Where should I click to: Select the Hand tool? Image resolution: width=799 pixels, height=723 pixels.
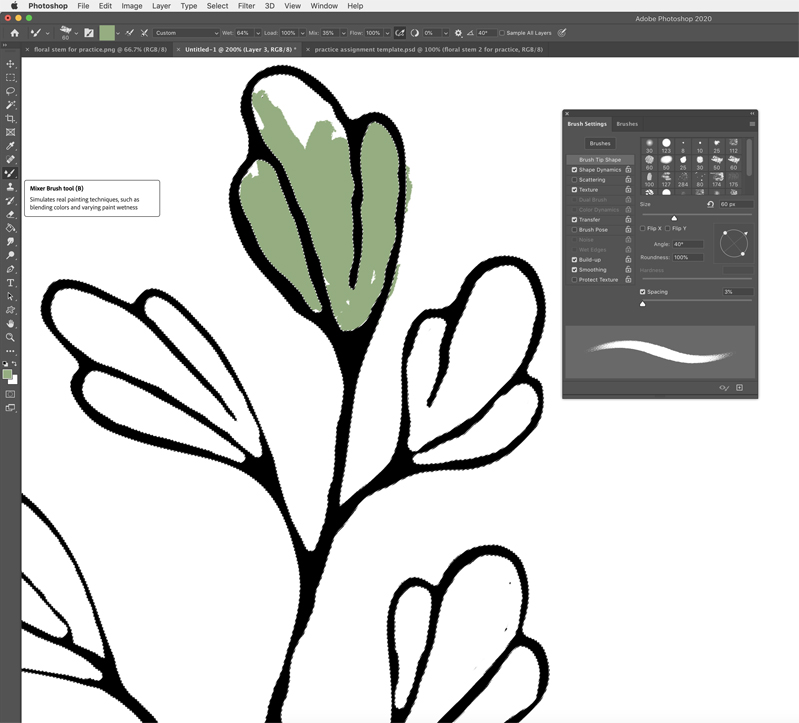pyautogui.click(x=11, y=324)
